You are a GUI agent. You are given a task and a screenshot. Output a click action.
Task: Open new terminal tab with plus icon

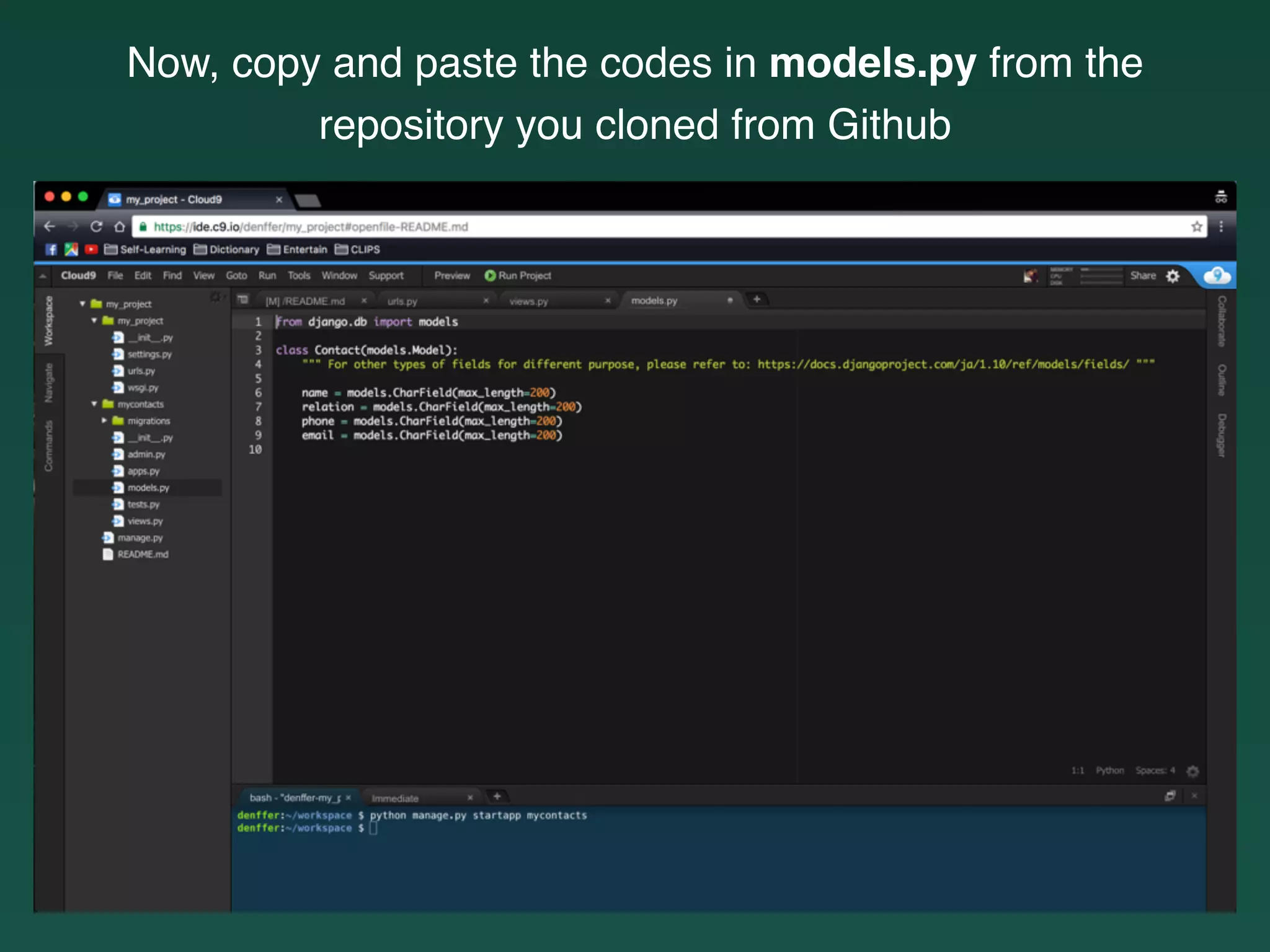(x=497, y=796)
